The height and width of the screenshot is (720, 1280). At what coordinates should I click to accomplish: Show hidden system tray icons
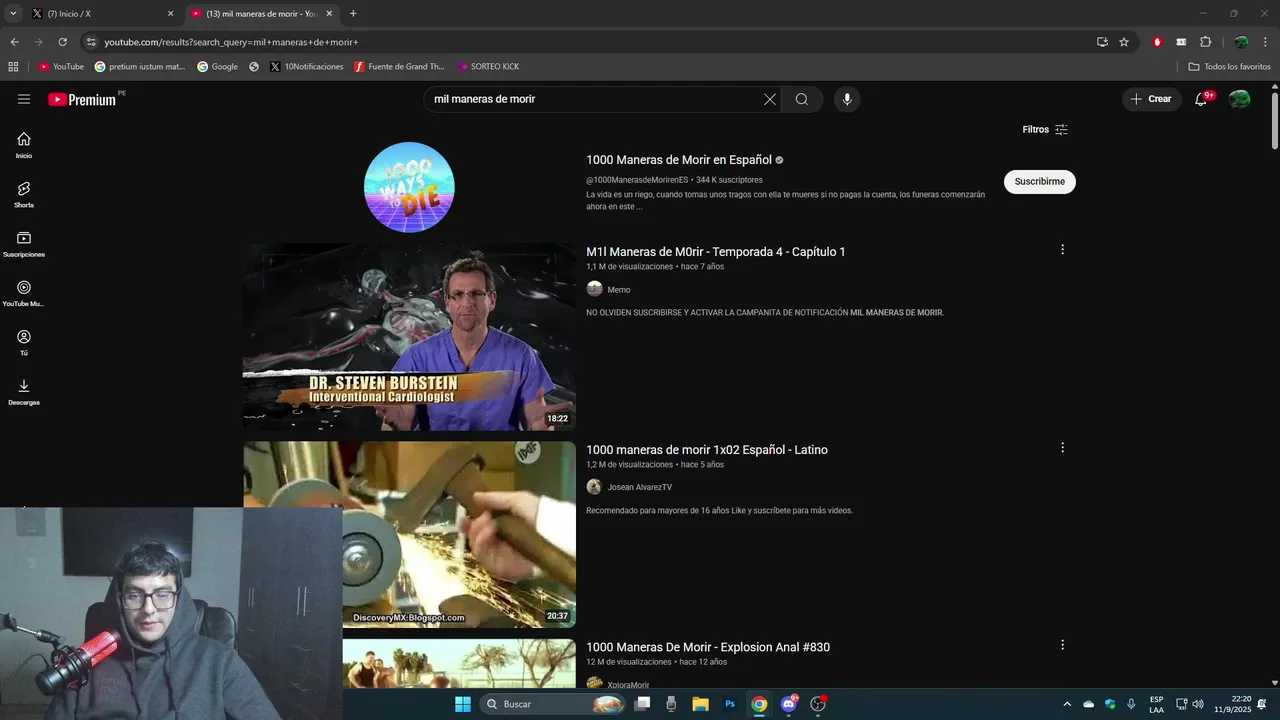(x=1066, y=704)
